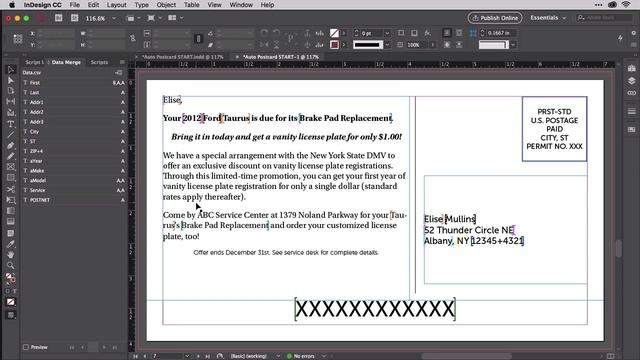Open the arrange documents dropdown
Screen dimensions: 640x360
tap(176, 18)
